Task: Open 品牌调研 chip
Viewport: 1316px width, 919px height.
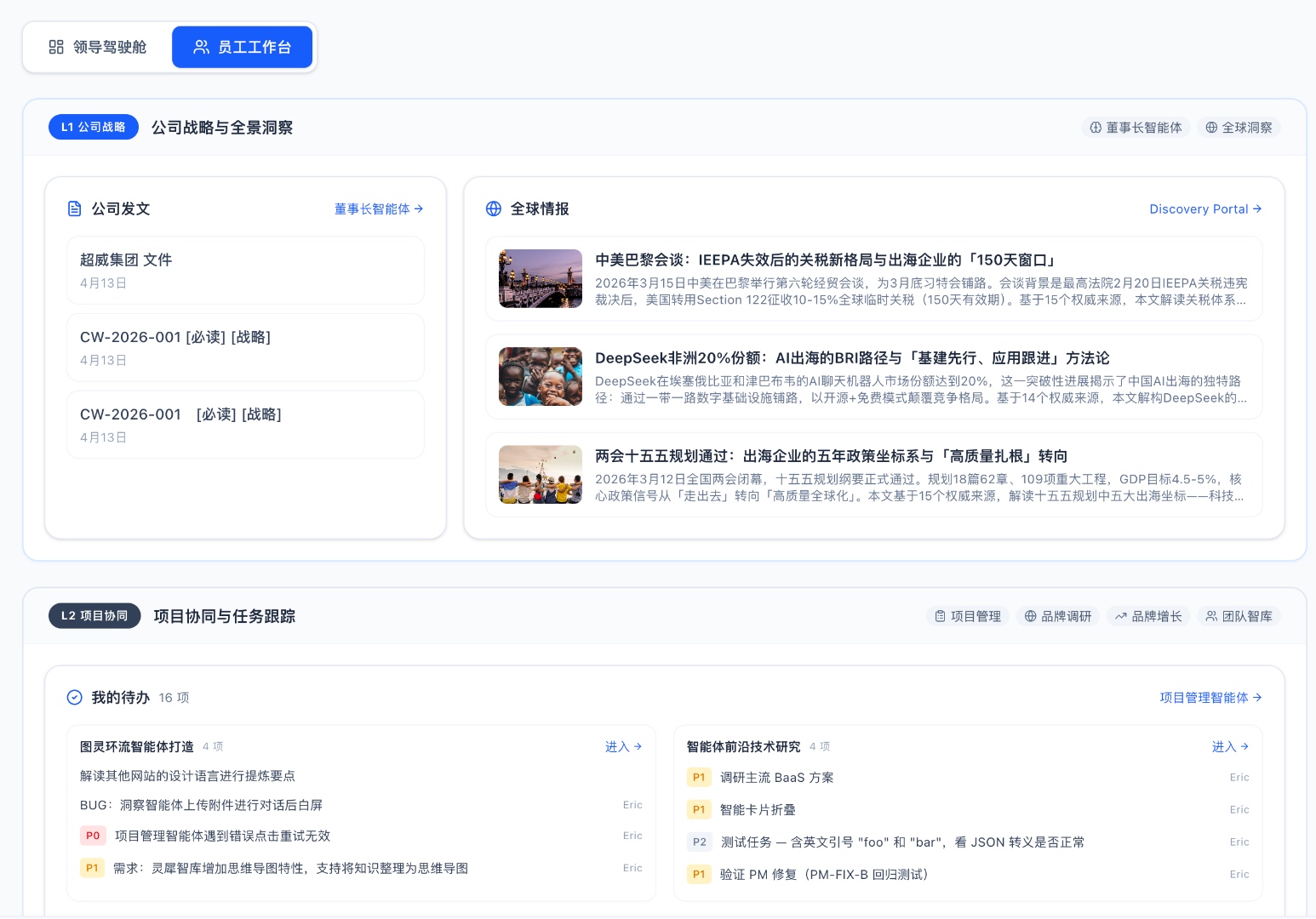Action: (1057, 616)
